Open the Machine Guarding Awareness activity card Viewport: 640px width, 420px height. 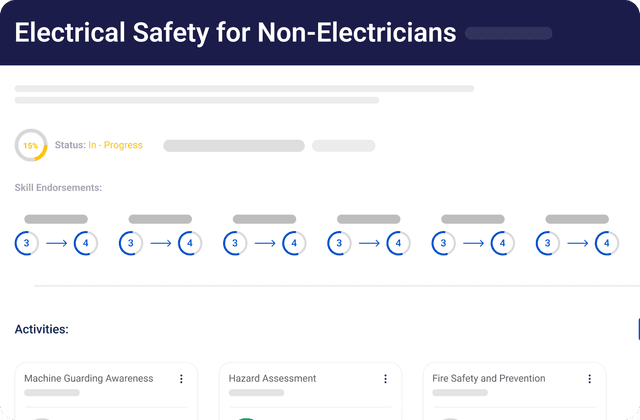pyautogui.click(x=89, y=379)
